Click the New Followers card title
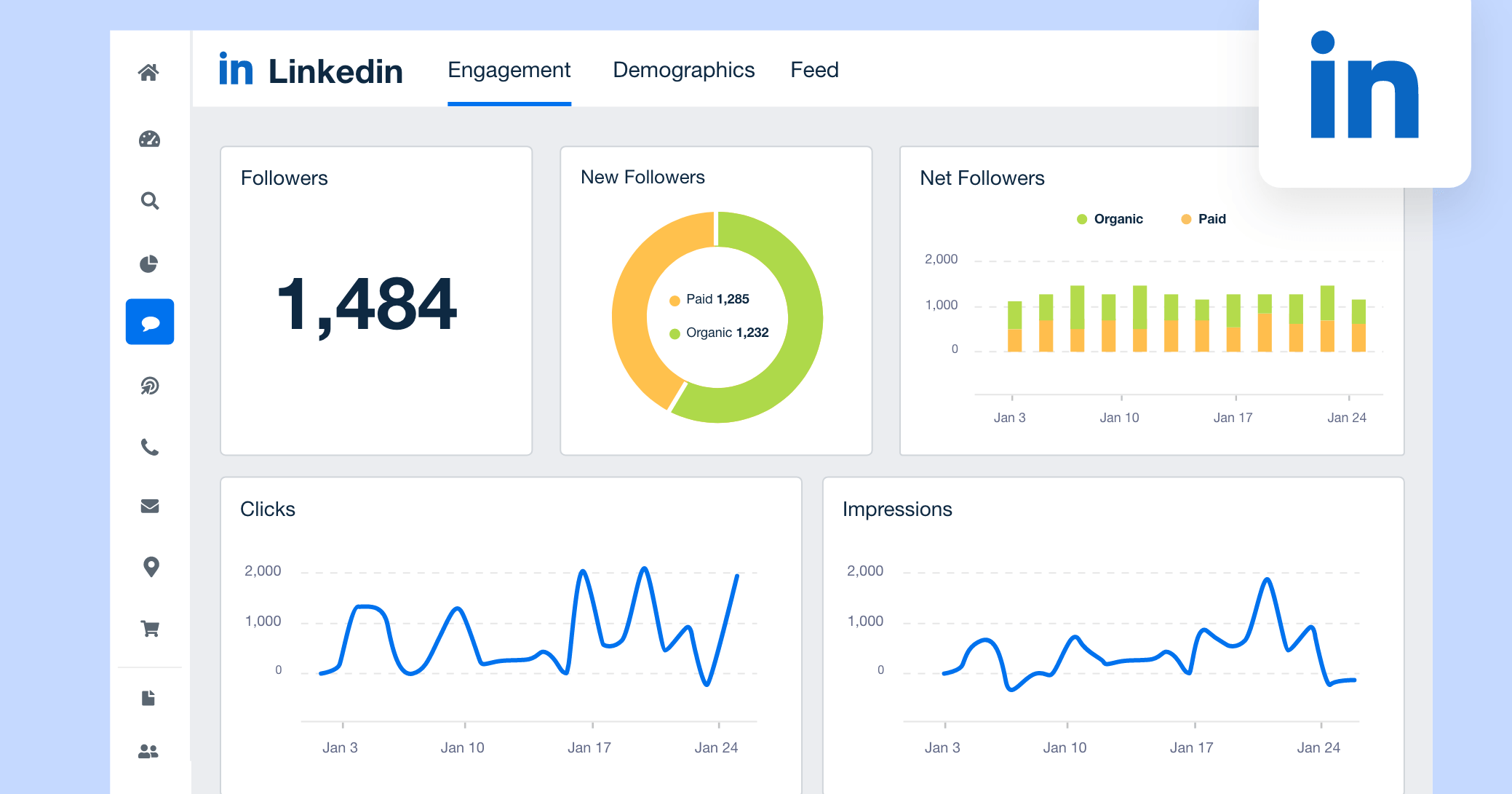The image size is (1512, 794). point(642,178)
